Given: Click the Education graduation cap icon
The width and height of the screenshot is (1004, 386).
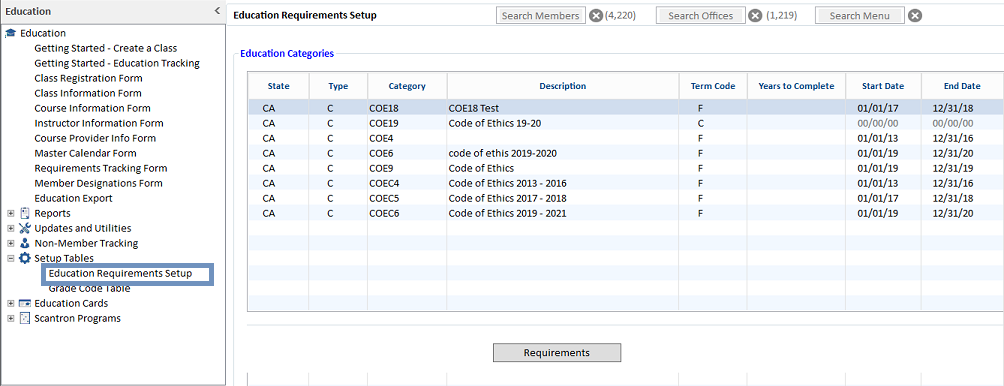Looking at the screenshot, I should pyautogui.click(x=10, y=33).
